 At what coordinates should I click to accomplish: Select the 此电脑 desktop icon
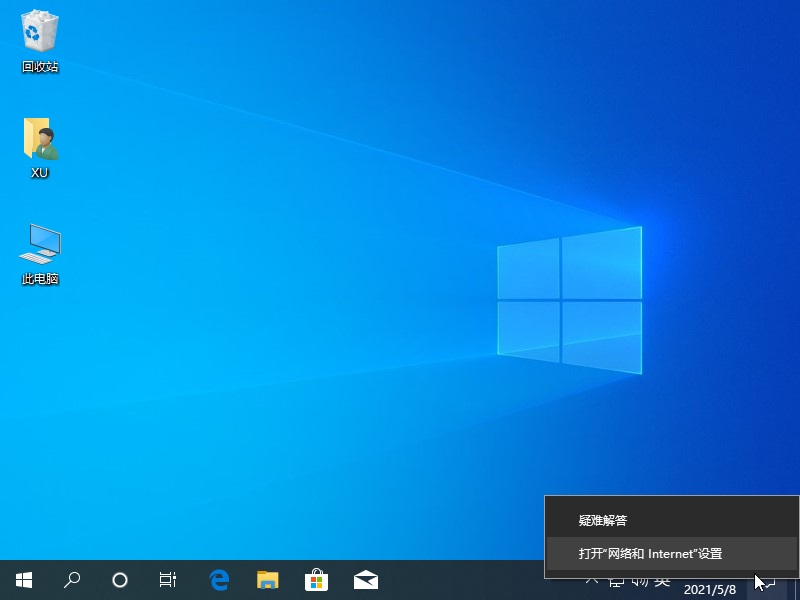[40, 254]
